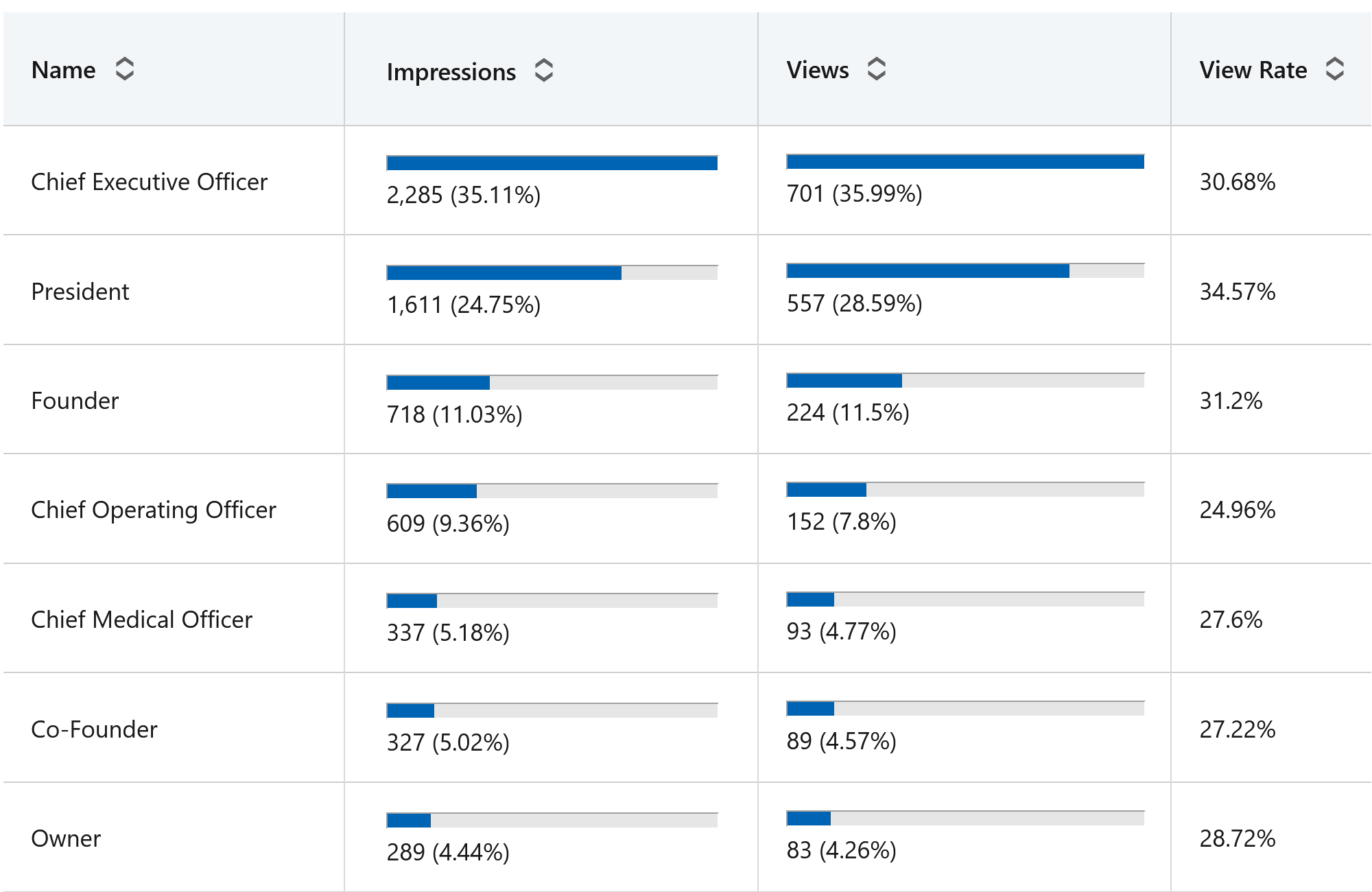Sort table by Name column header

[x=64, y=70]
